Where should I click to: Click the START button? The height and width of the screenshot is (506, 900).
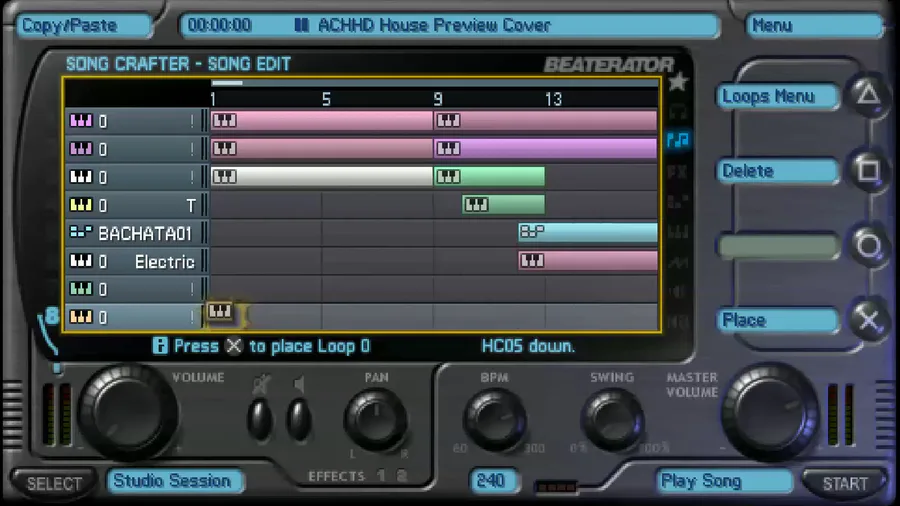tap(845, 484)
